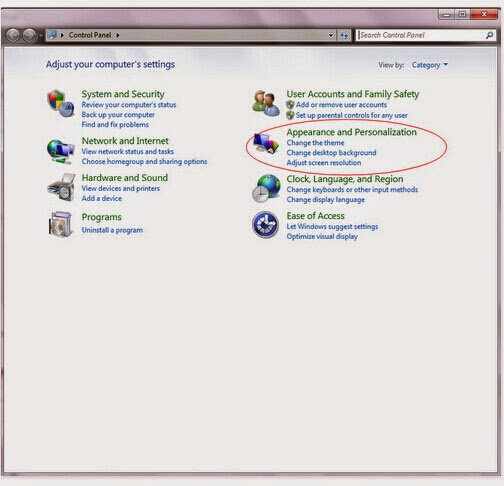Click the Network and Internet globe icon
This screenshot has height=486, width=504.
coord(60,152)
